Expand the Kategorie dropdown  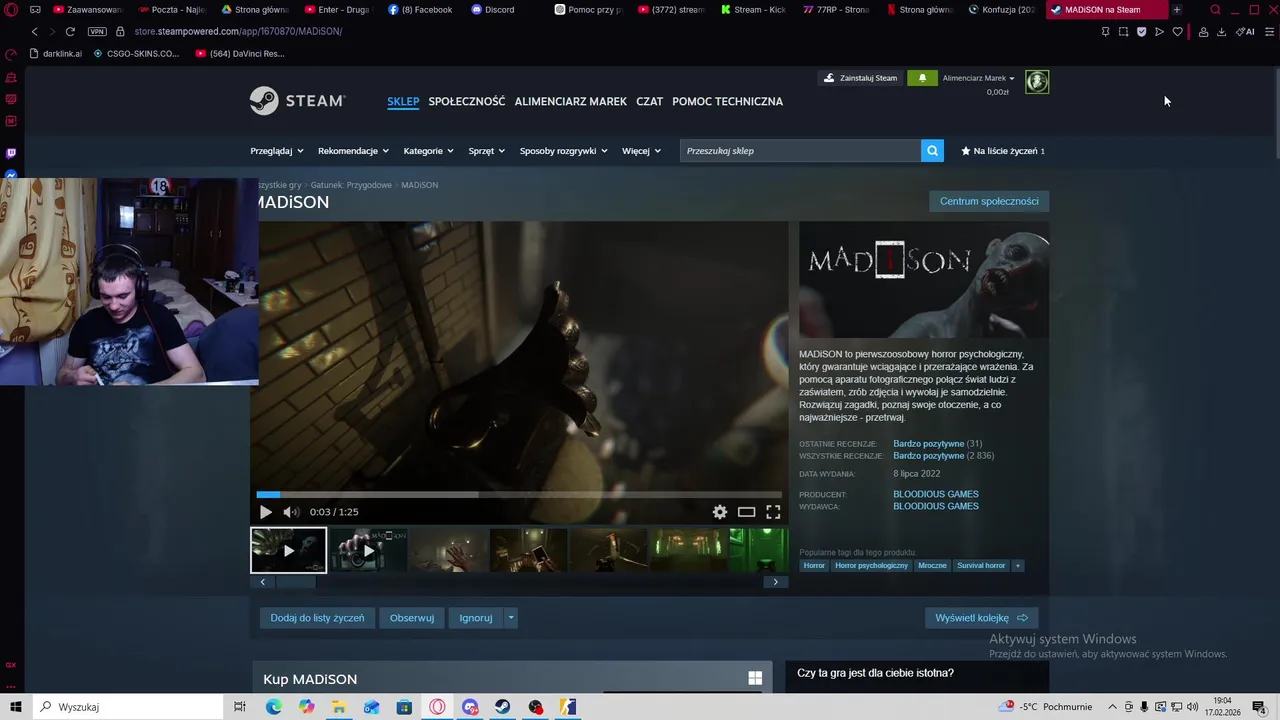tap(428, 151)
